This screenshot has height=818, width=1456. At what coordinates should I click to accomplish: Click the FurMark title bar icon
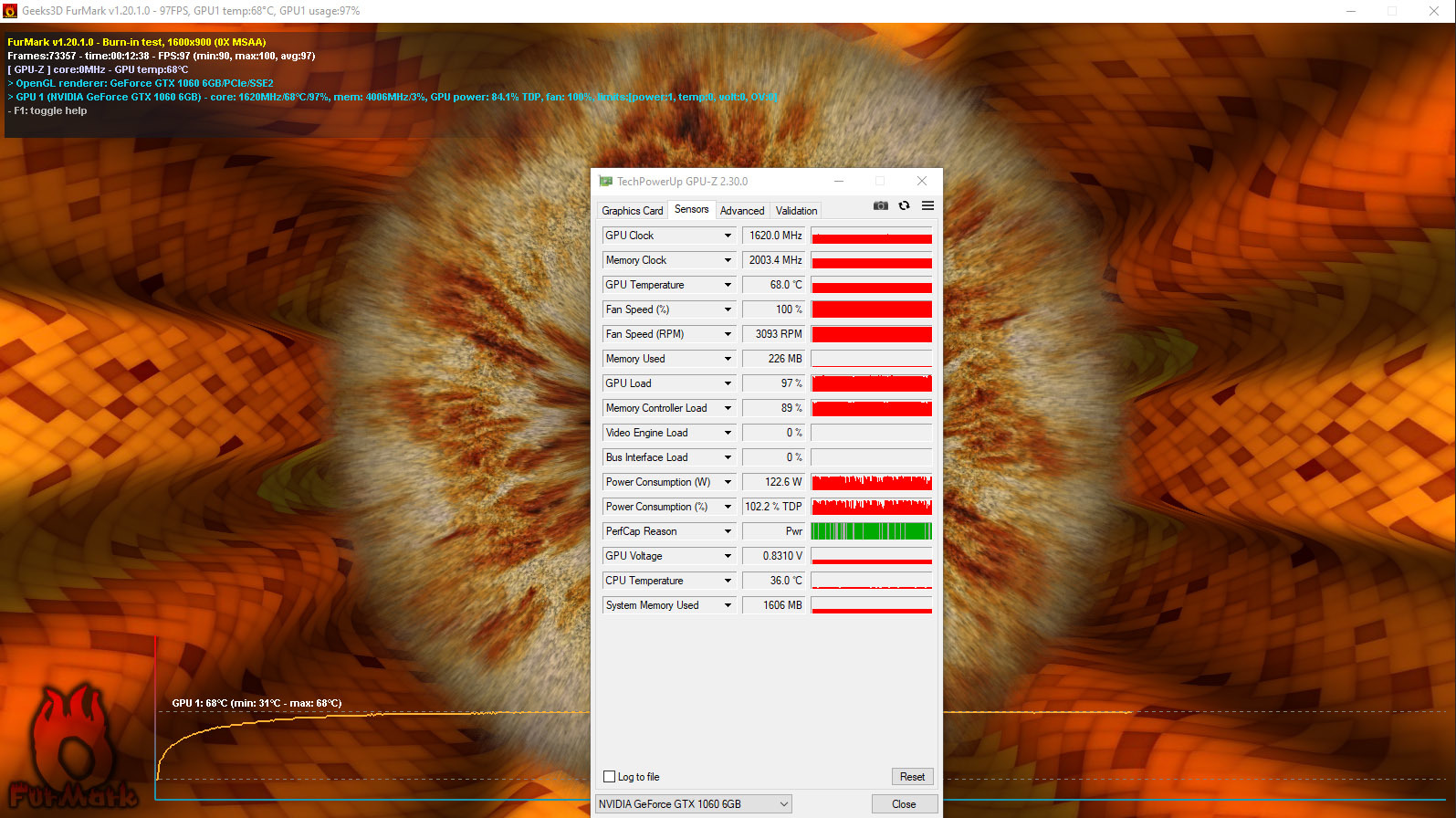[x=10, y=11]
